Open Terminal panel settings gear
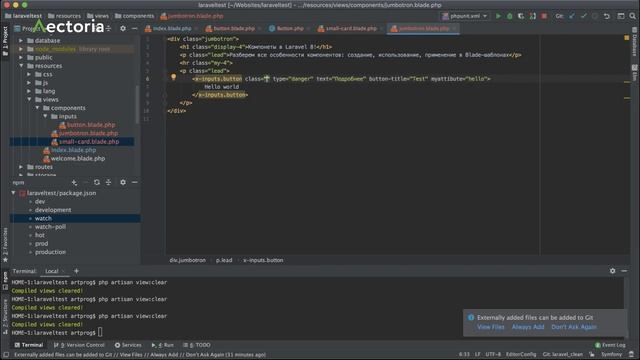 pyautogui.click(x=613, y=271)
